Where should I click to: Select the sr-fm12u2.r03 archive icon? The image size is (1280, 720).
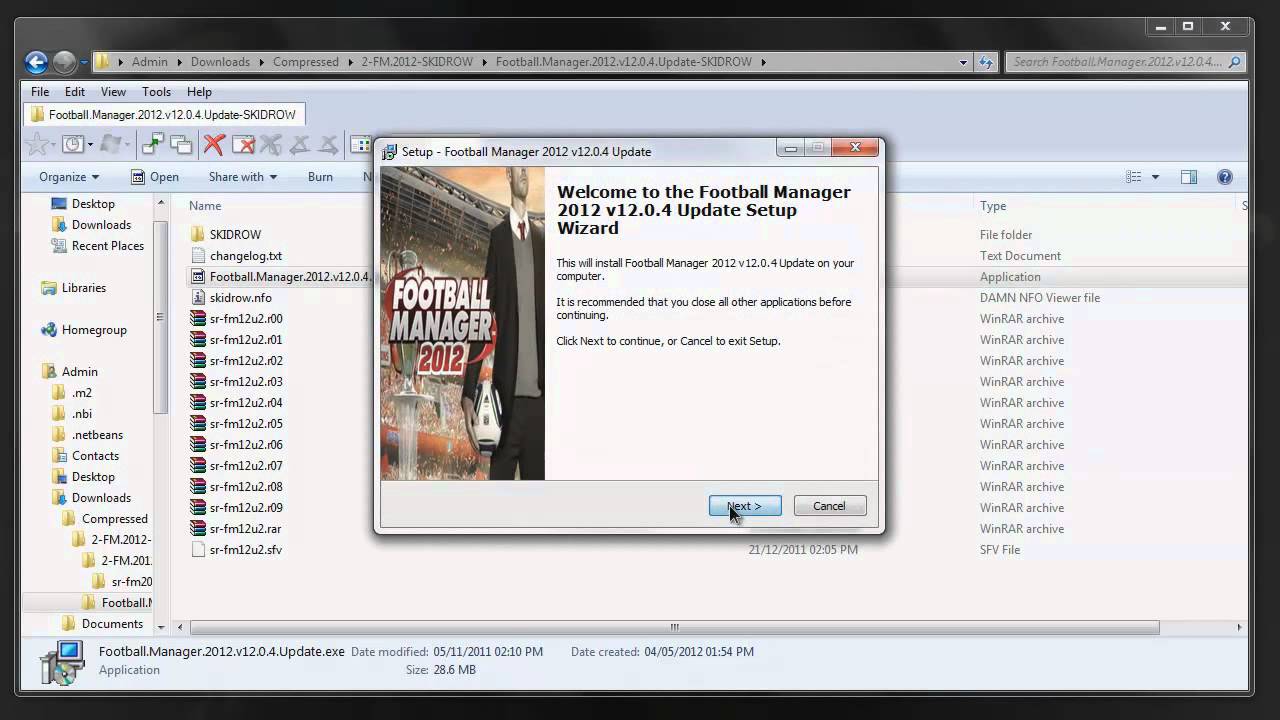[x=198, y=382]
